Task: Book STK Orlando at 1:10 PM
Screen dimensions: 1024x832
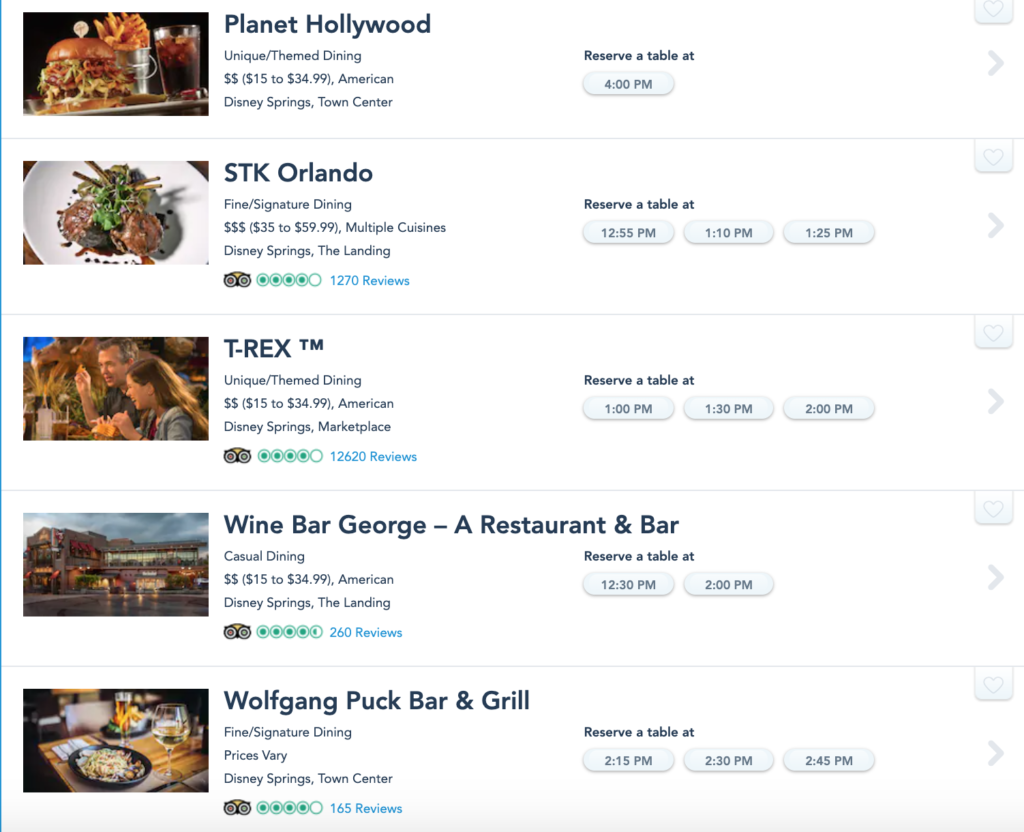Action: (728, 233)
